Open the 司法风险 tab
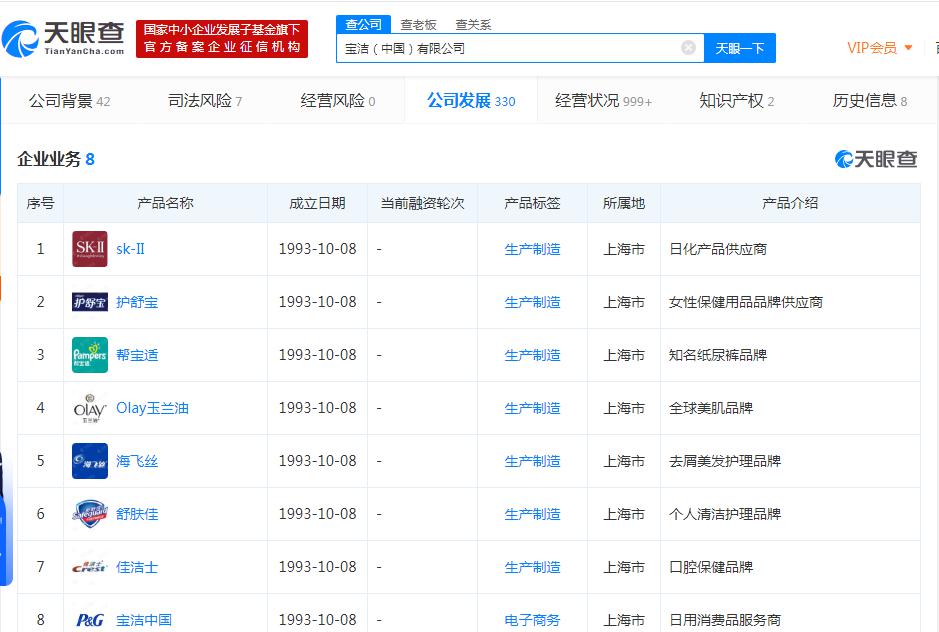 point(205,101)
